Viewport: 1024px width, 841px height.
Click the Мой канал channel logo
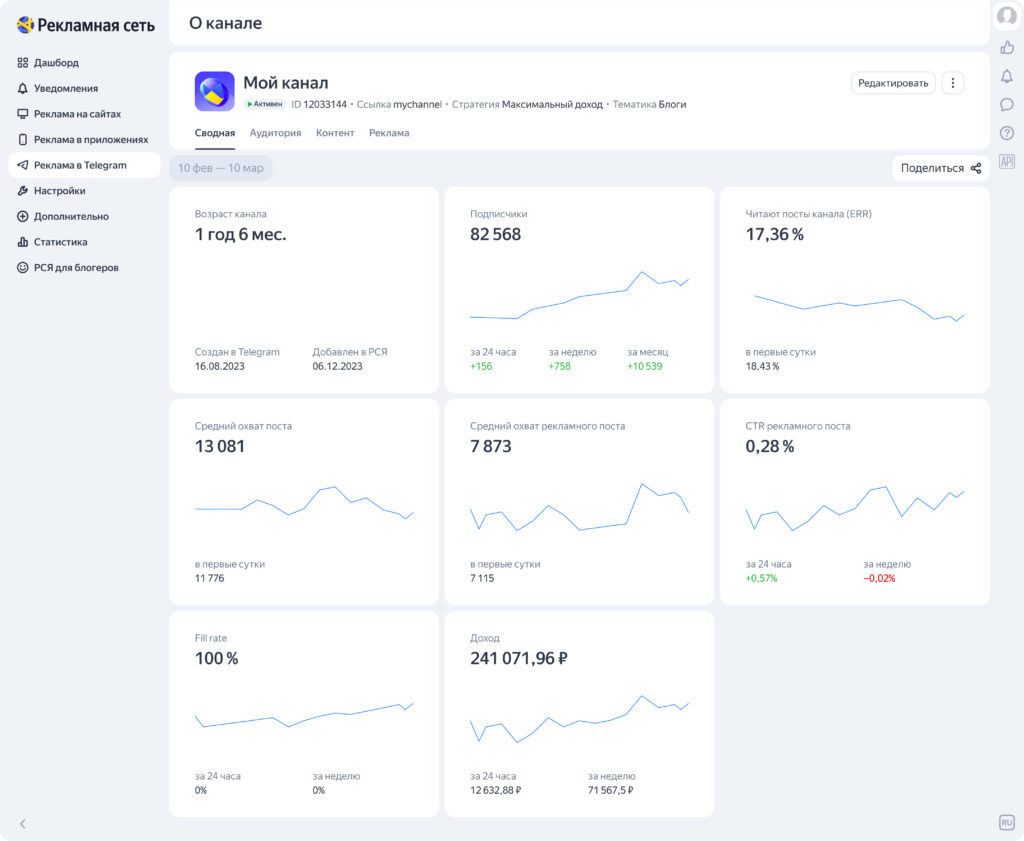coord(214,91)
